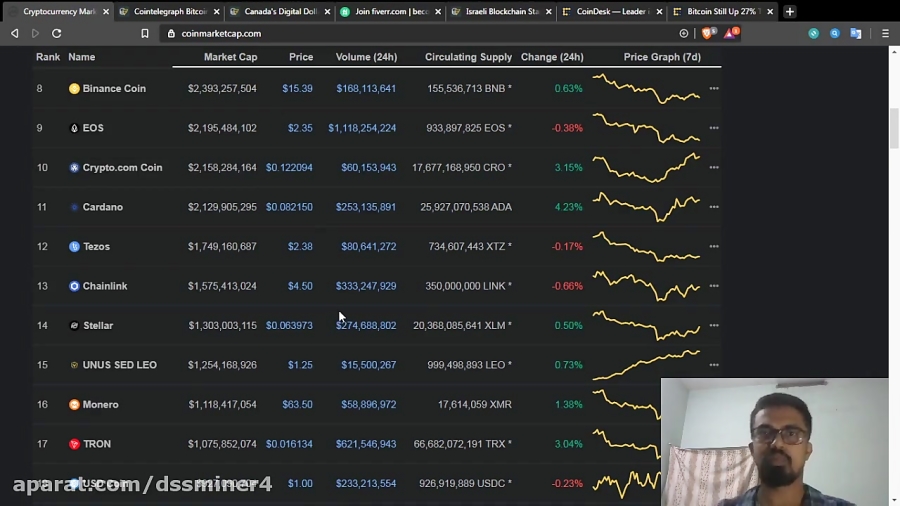
Task: Open more options for Binance Coin row
Action: point(714,88)
